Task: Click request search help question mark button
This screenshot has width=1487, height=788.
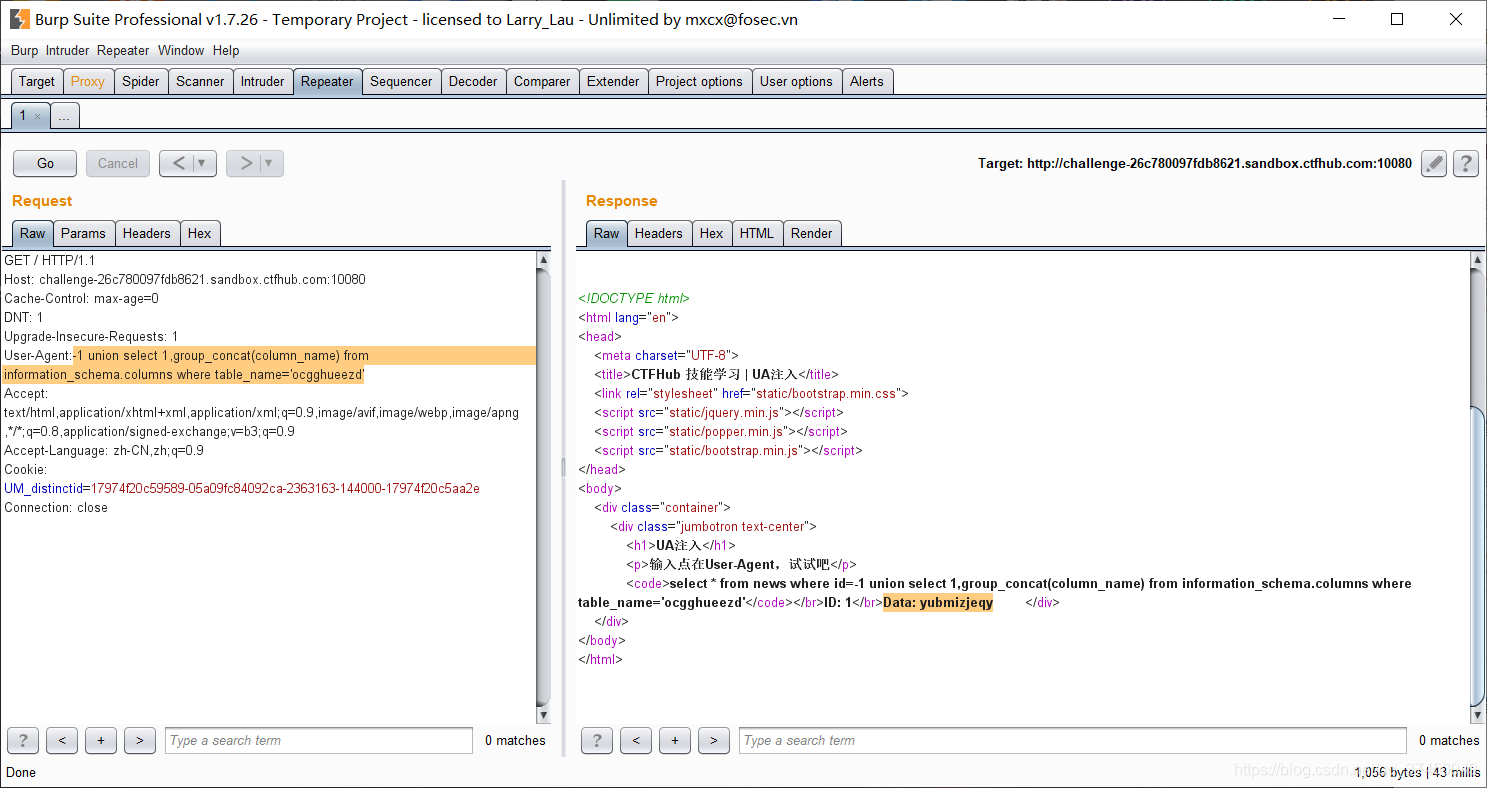Action: coord(22,740)
